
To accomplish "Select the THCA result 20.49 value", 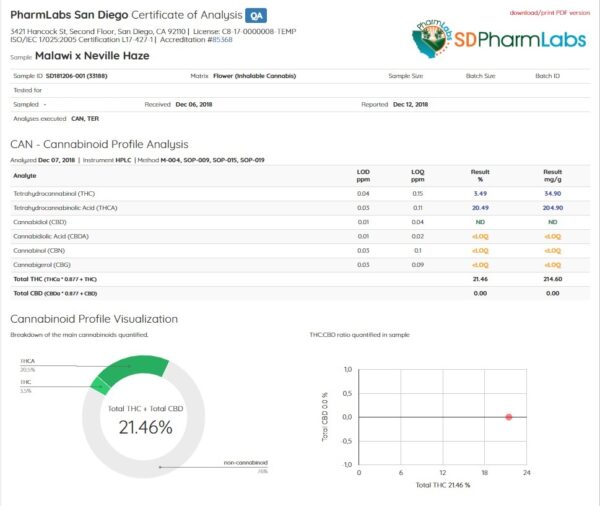I will (x=480, y=208).
